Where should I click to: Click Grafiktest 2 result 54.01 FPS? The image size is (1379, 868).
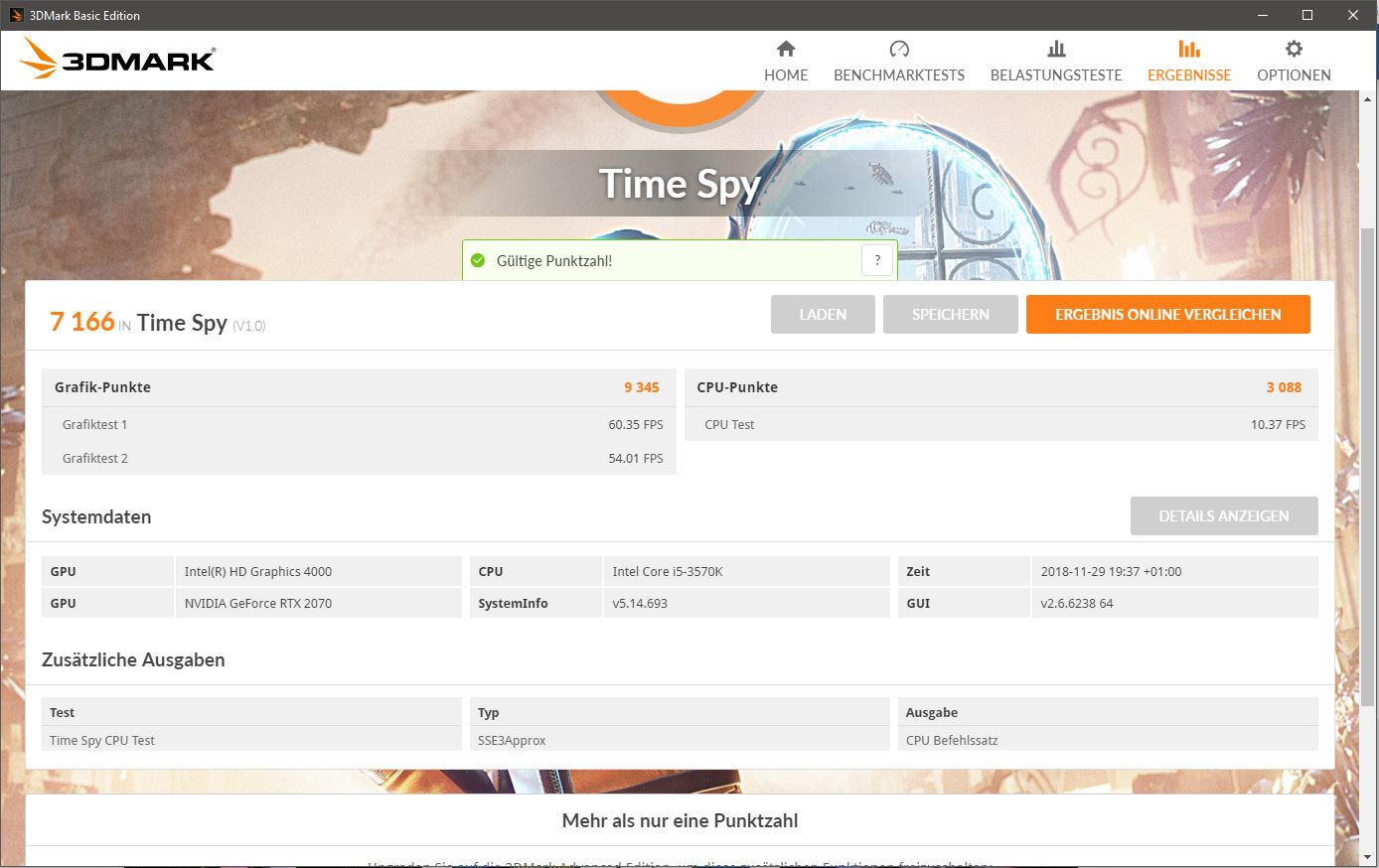pos(636,458)
